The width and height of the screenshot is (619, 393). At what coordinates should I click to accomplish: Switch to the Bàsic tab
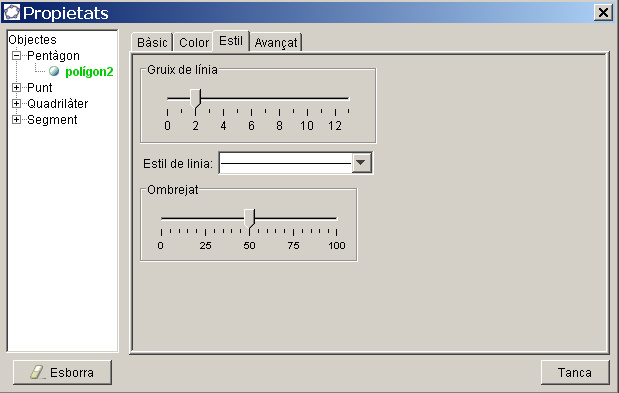152,42
